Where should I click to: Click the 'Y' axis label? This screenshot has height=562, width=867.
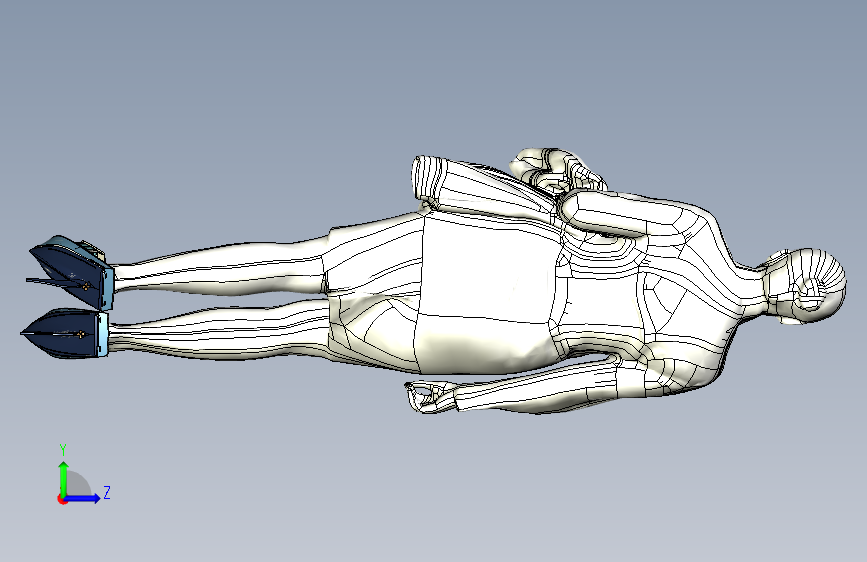click(x=63, y=450)
